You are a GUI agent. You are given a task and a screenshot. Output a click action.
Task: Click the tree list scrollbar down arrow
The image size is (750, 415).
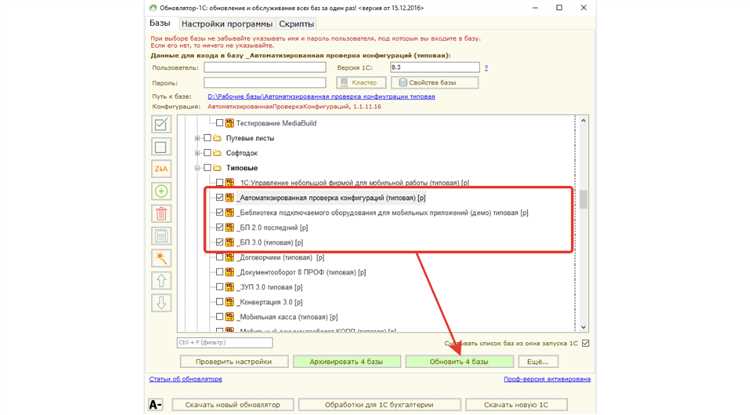[x=583, y=327]
